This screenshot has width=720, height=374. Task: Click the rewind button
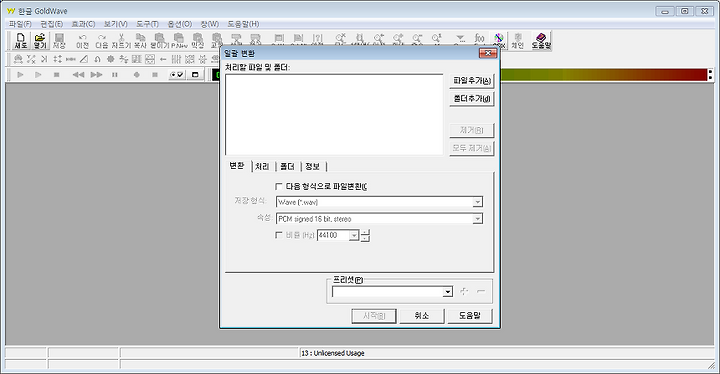point(78,74)
